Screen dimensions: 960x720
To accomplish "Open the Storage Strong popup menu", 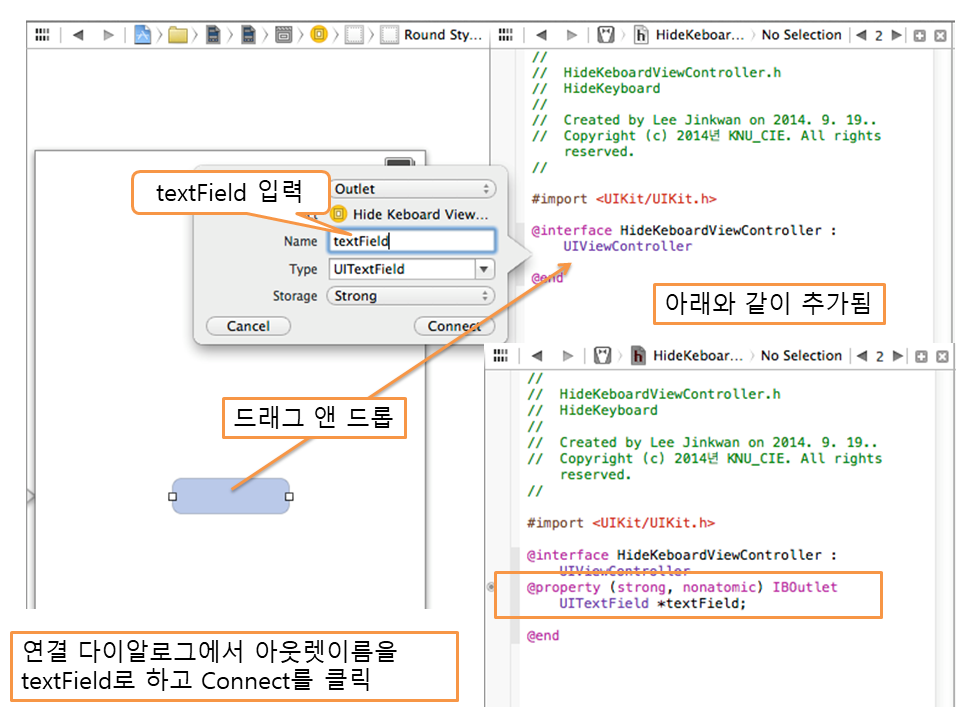I will (412, 296).
